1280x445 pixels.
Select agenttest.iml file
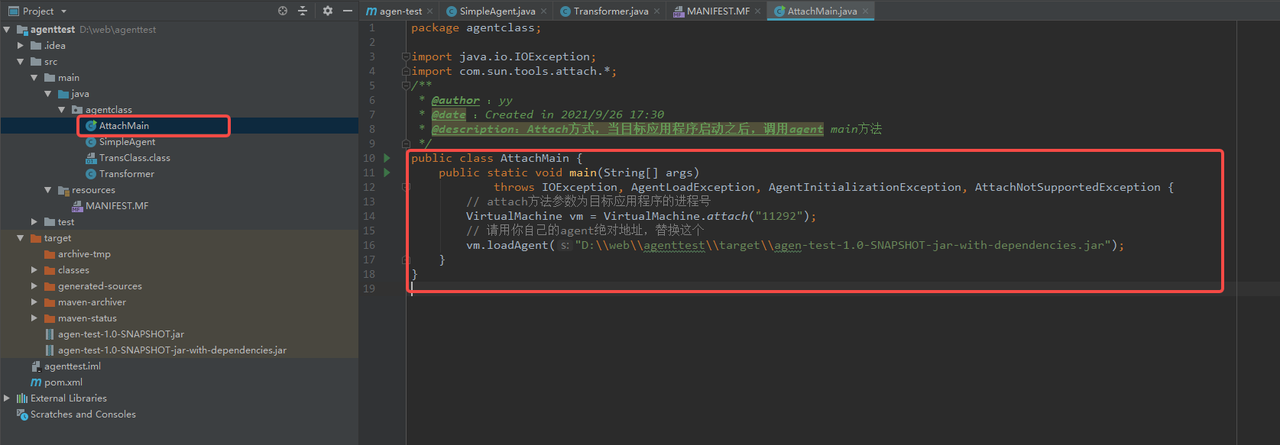(x=72, y=366)
